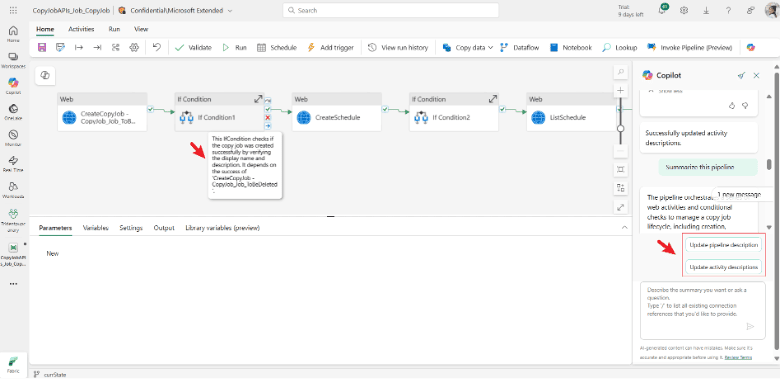Click Run in the toolbar
The image size is (780, 380).
234,48
